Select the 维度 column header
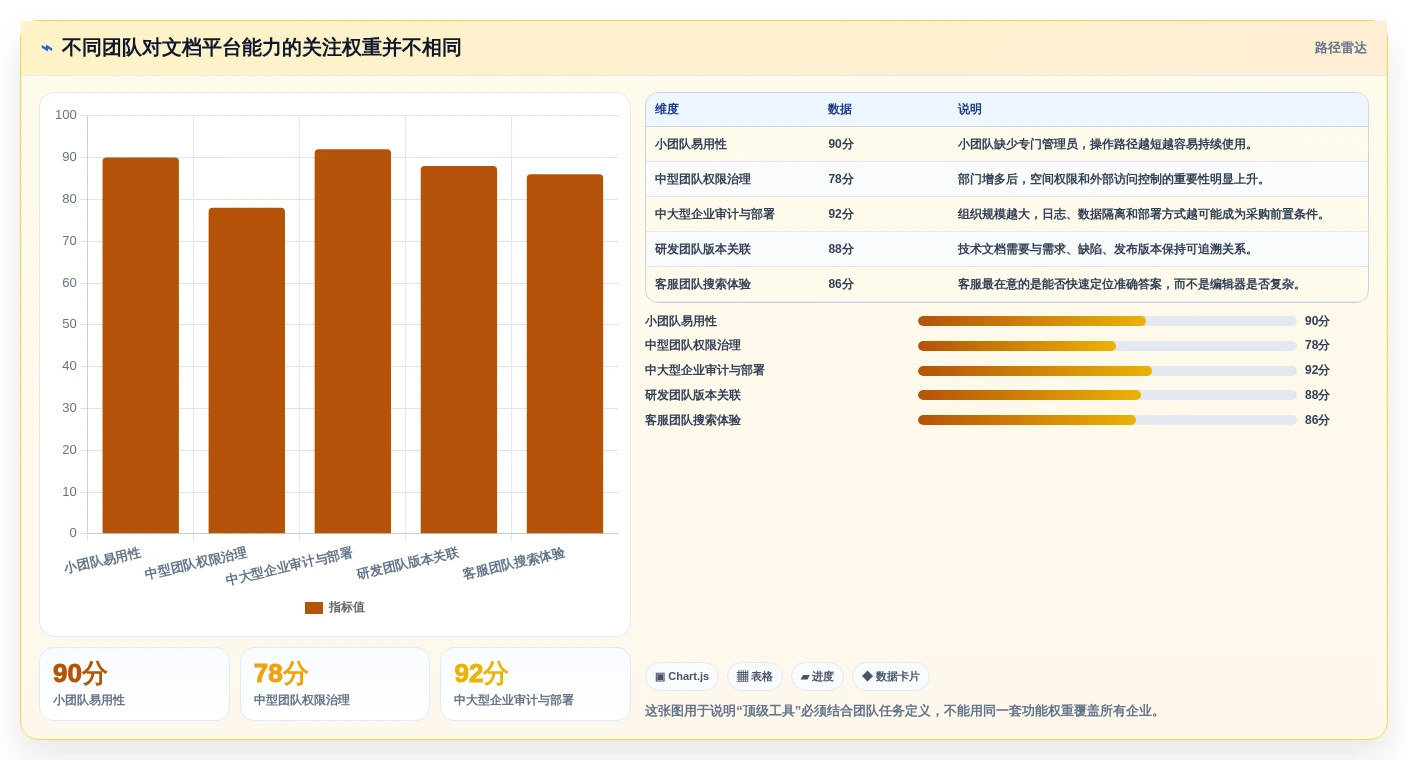Viewport: 1408px width, 760px height. (667, 110)
